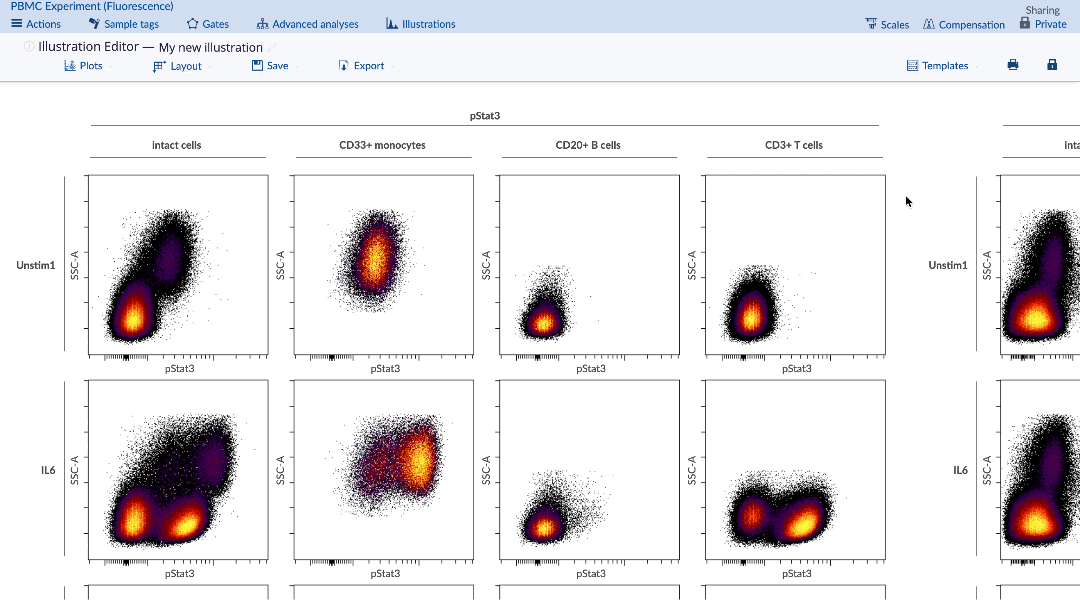Open the Compensation editor
The height and width of the screenshot is (608, 1080).
pos(963,24)
